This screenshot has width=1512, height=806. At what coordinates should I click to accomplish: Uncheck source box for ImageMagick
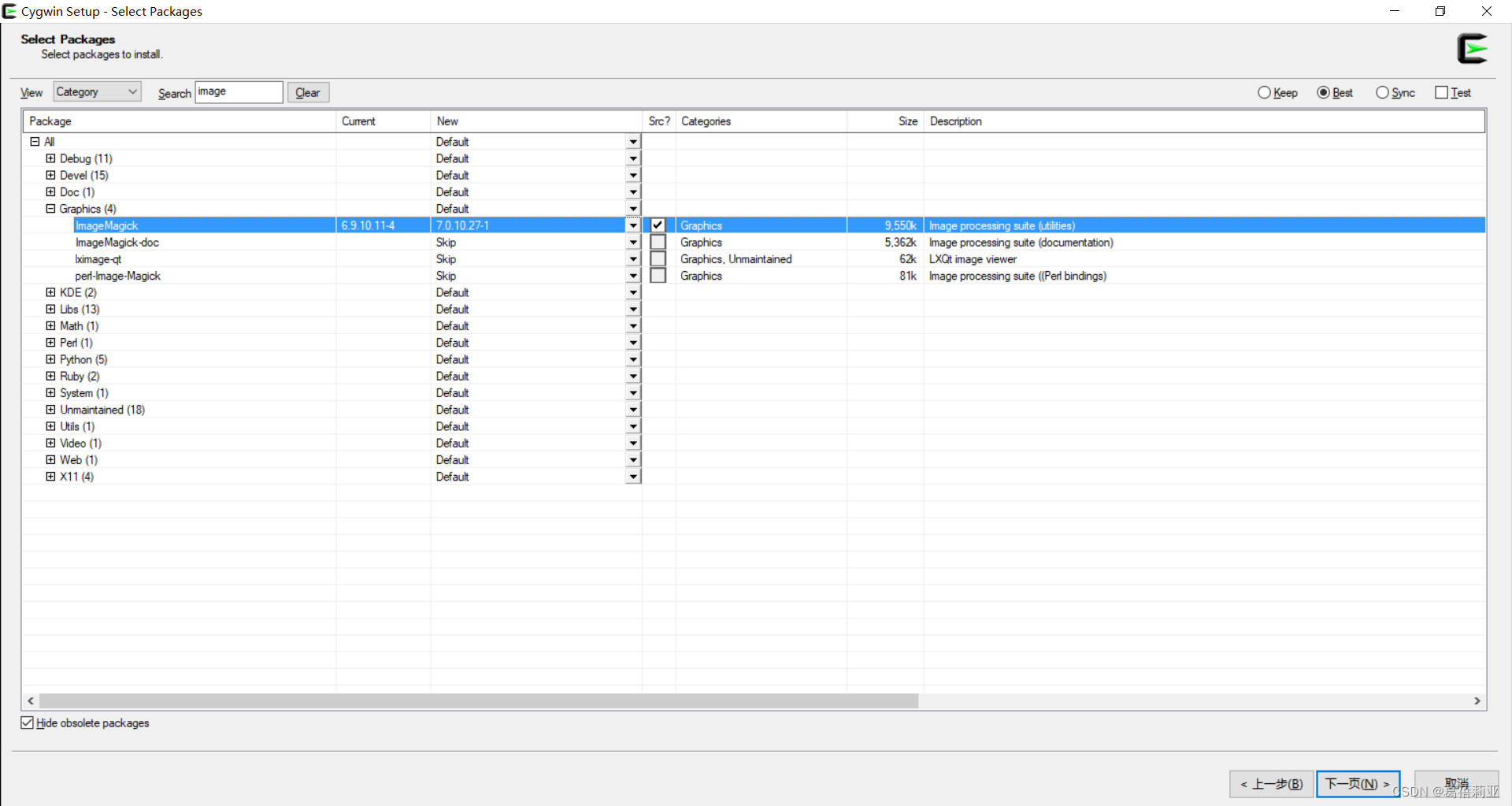click(x=658, y=225)
